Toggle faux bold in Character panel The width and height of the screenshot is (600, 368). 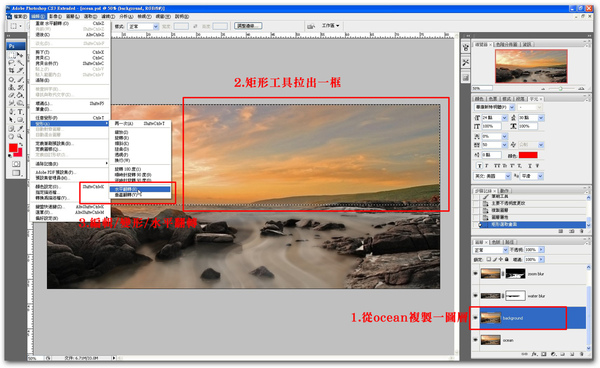479,166
